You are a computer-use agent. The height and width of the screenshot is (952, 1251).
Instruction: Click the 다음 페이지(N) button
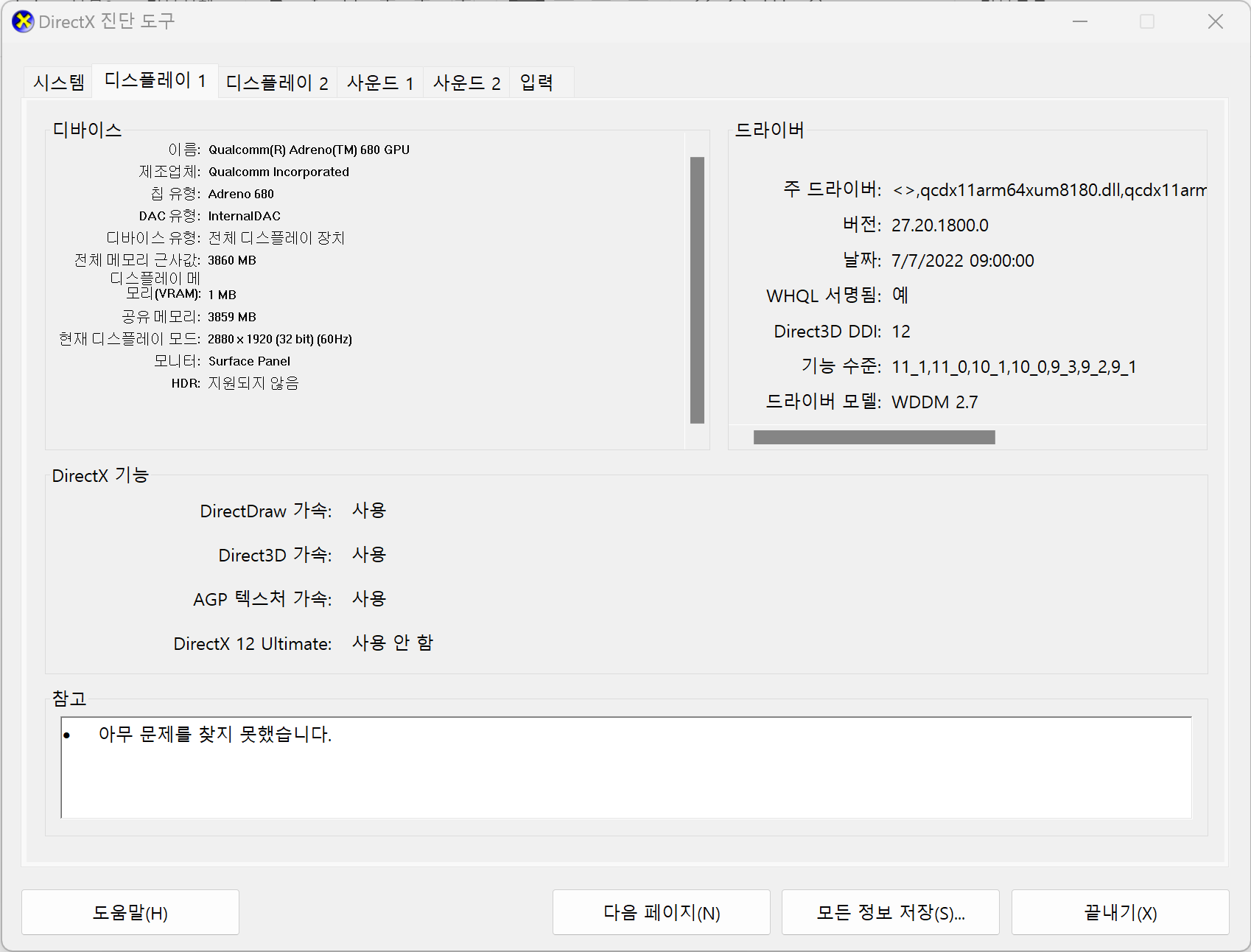662,912
